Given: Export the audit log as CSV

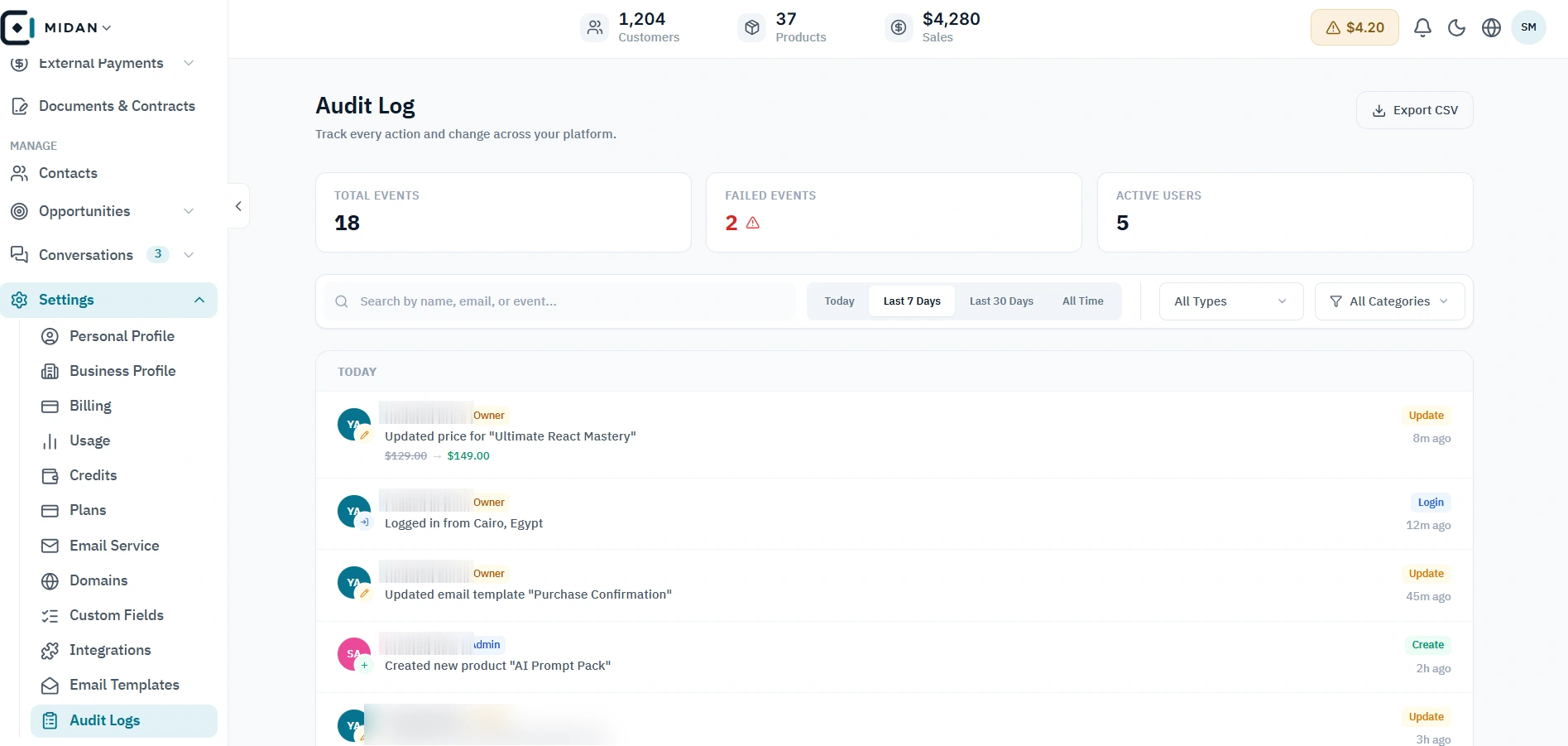Looking at the screenshot, I should pyautogui.click(x=1414, y=110).
